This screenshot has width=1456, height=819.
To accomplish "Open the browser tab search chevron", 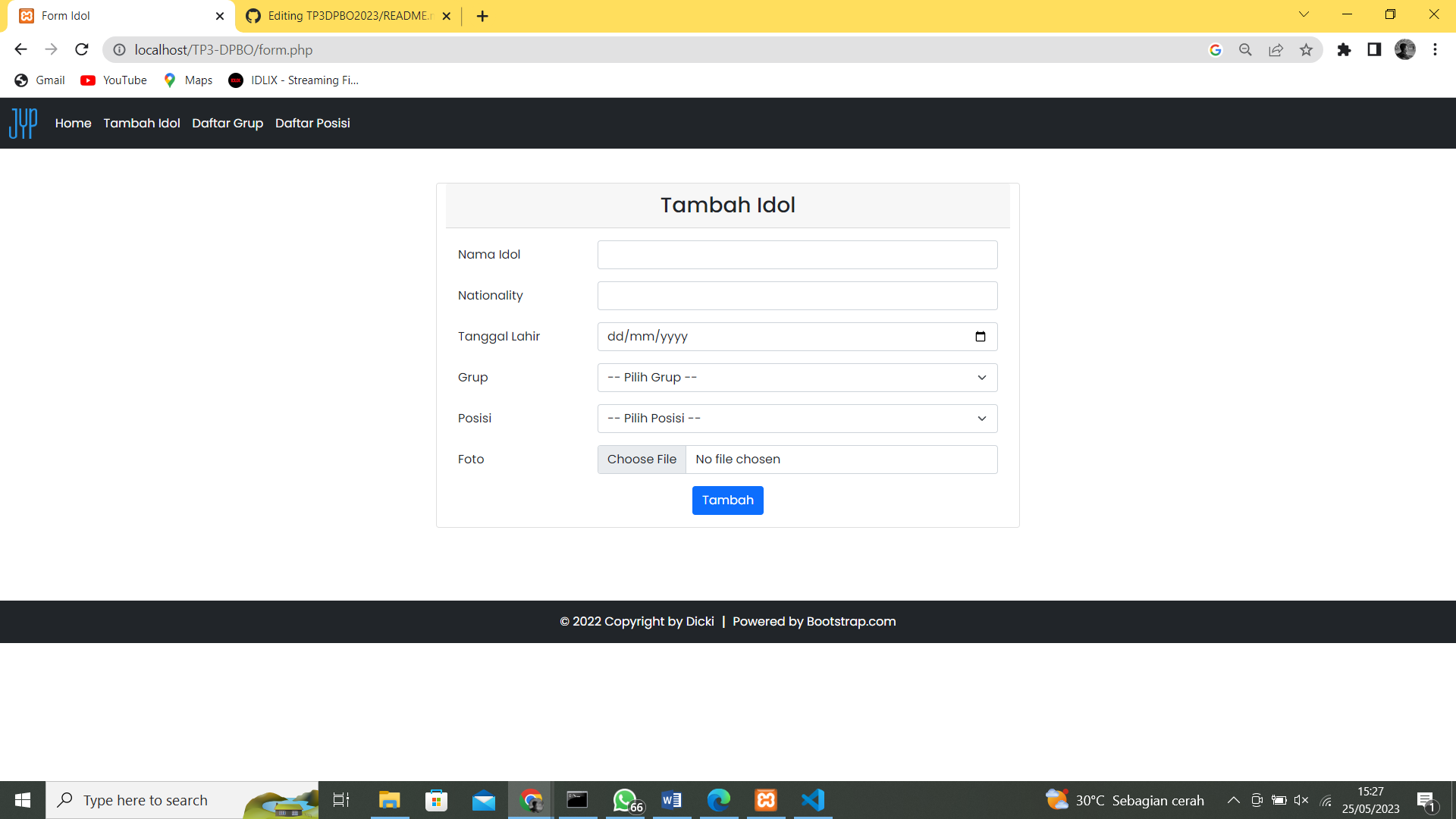I will pos(1304,14).
